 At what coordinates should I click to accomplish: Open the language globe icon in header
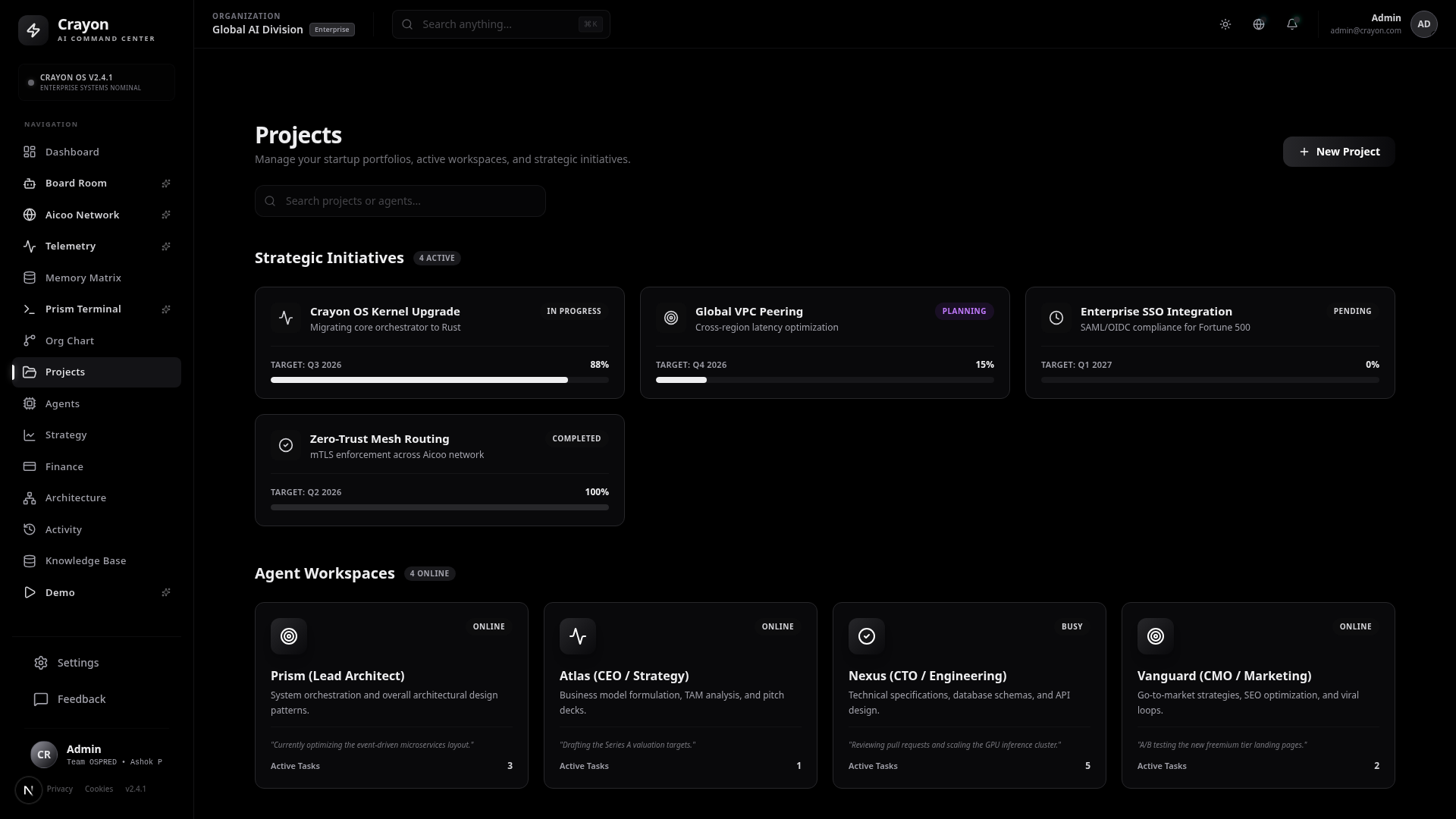tap(1259, 24)
